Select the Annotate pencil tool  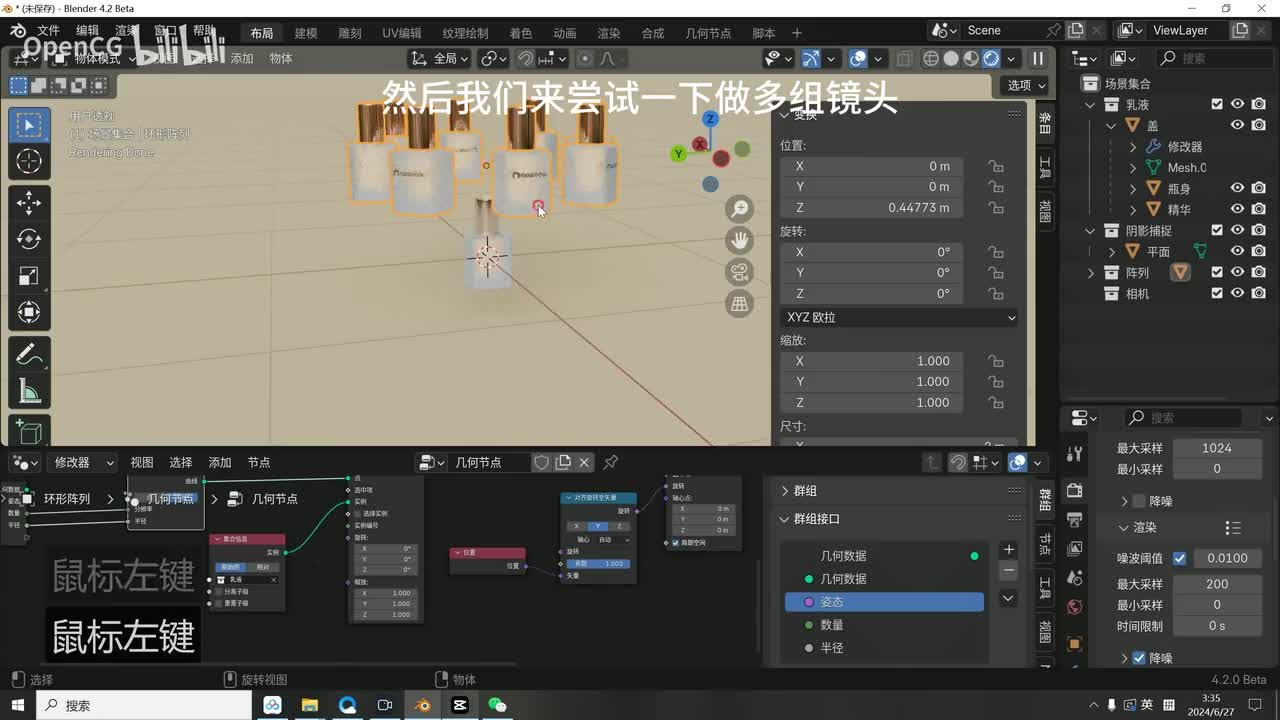click(x=29, y=355)
